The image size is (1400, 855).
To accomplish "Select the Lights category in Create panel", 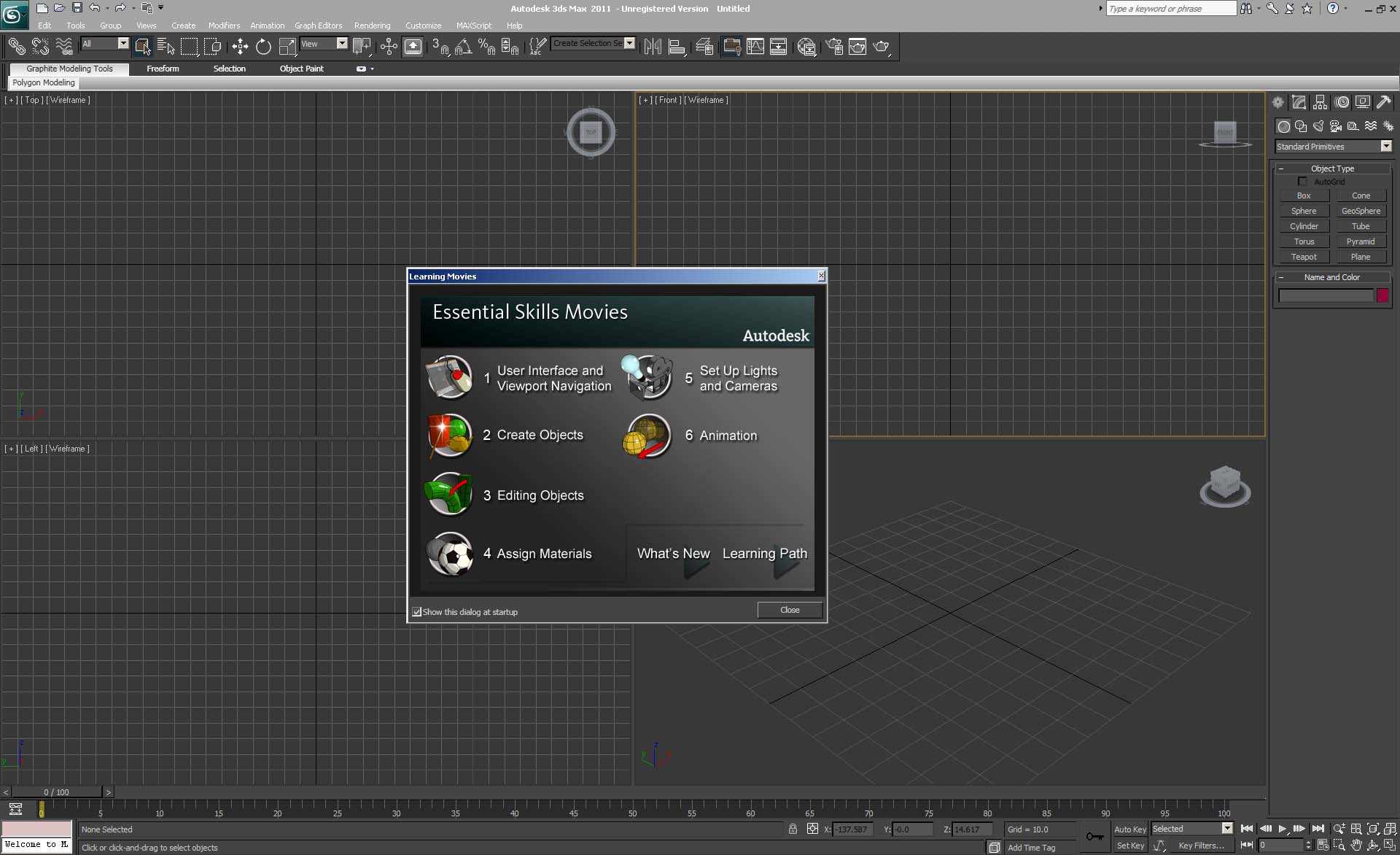I will click(1318, 126).
